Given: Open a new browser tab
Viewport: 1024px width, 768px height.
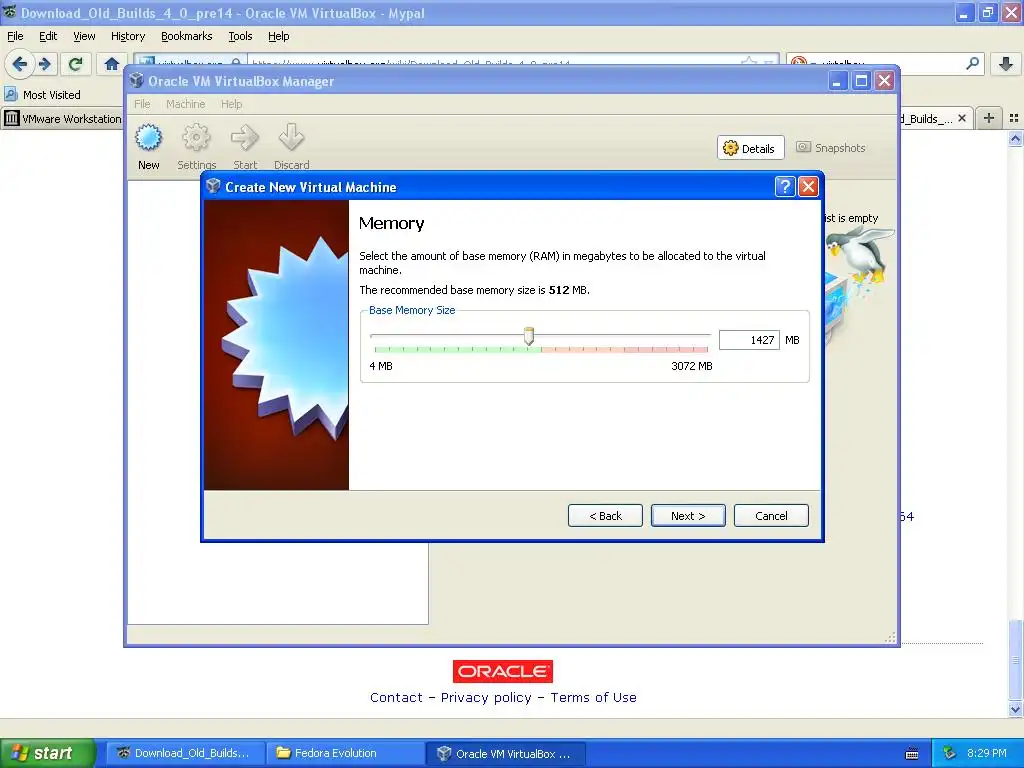Looking at the screenshot, I should point(989,118).
